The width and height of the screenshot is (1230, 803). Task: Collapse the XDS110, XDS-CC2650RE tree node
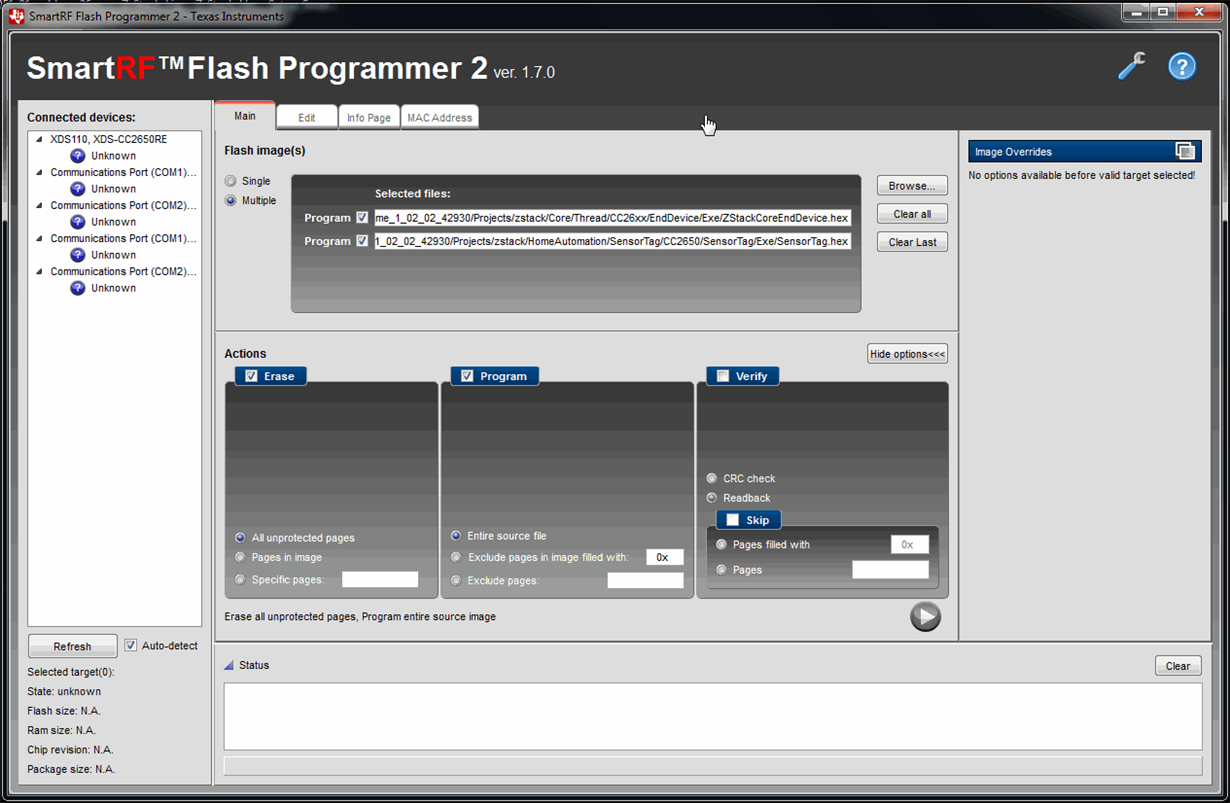pos(39,139)
